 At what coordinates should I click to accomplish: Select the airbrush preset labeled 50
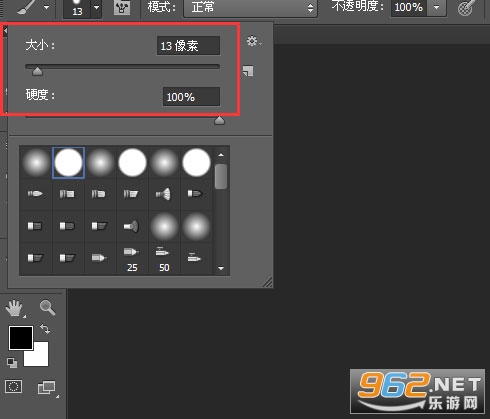coord(164,259)
